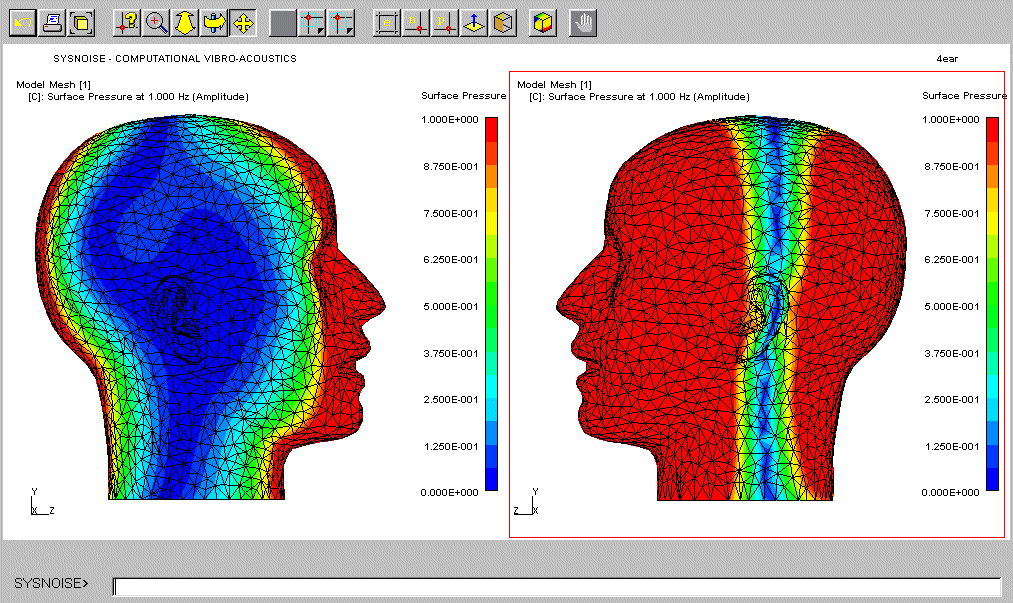Screen dimensions: 1013x603
Task: Click the element 'e' selection icon
Action: (x=387, y=22)
